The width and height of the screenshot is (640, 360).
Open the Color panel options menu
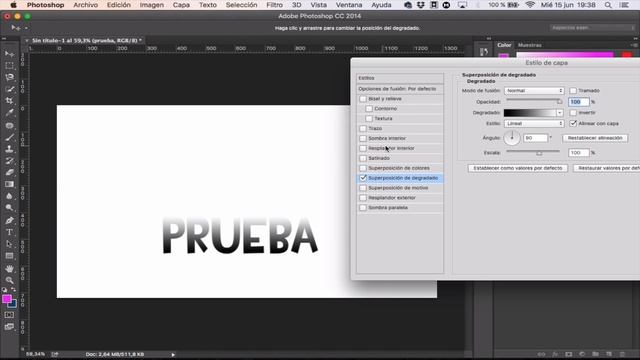click(x=634, y=45)
